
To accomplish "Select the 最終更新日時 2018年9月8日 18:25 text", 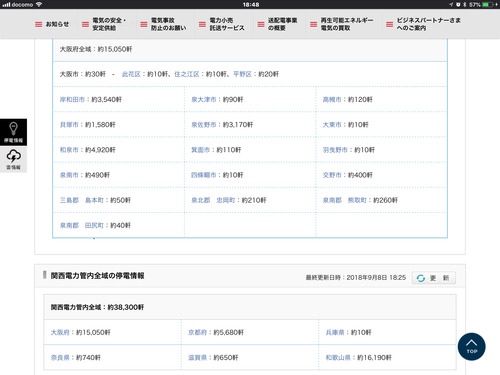I will [x=356, y=278].
